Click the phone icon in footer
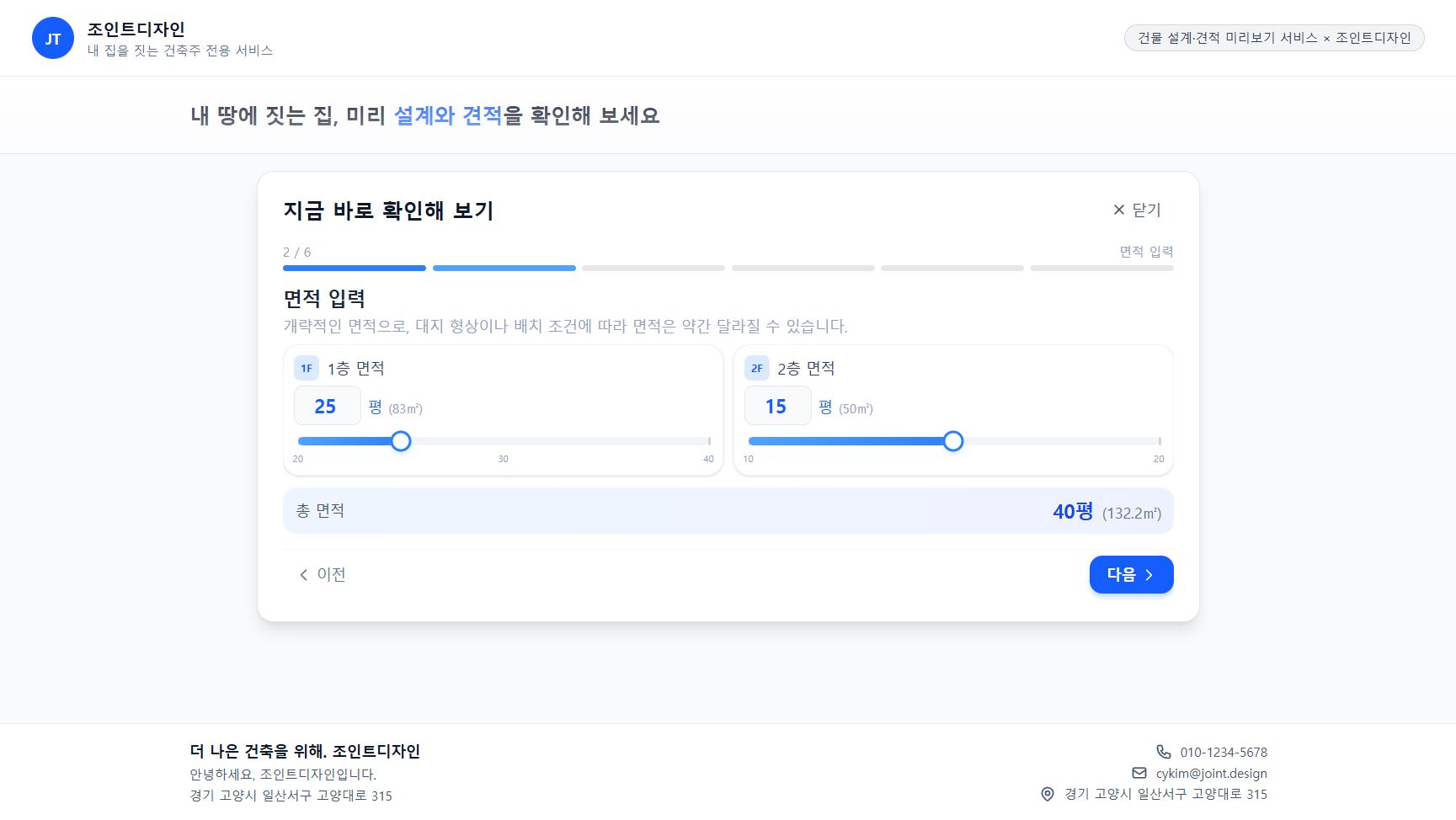 (x=1163, y=752)
